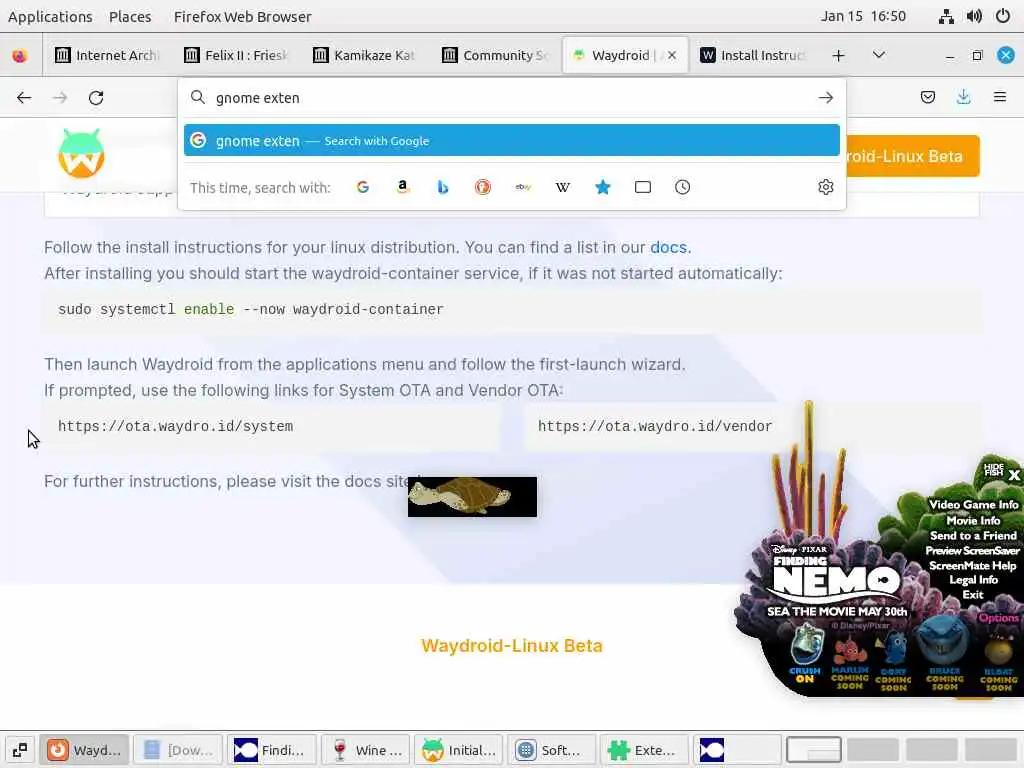Viewport: 1024px width, 768px height.
Task: Save page to Pocket
Action: tap(927, 97)
